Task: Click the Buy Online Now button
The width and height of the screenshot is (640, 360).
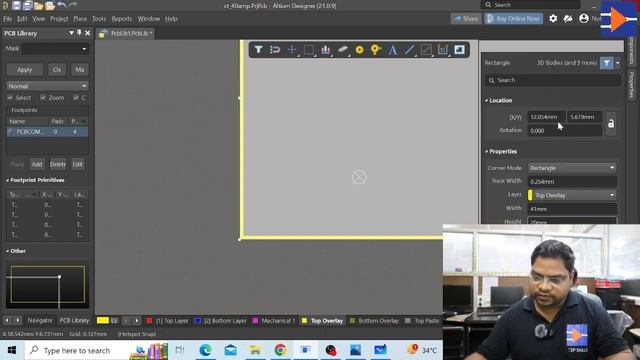Action: click(x=513, y=18)
